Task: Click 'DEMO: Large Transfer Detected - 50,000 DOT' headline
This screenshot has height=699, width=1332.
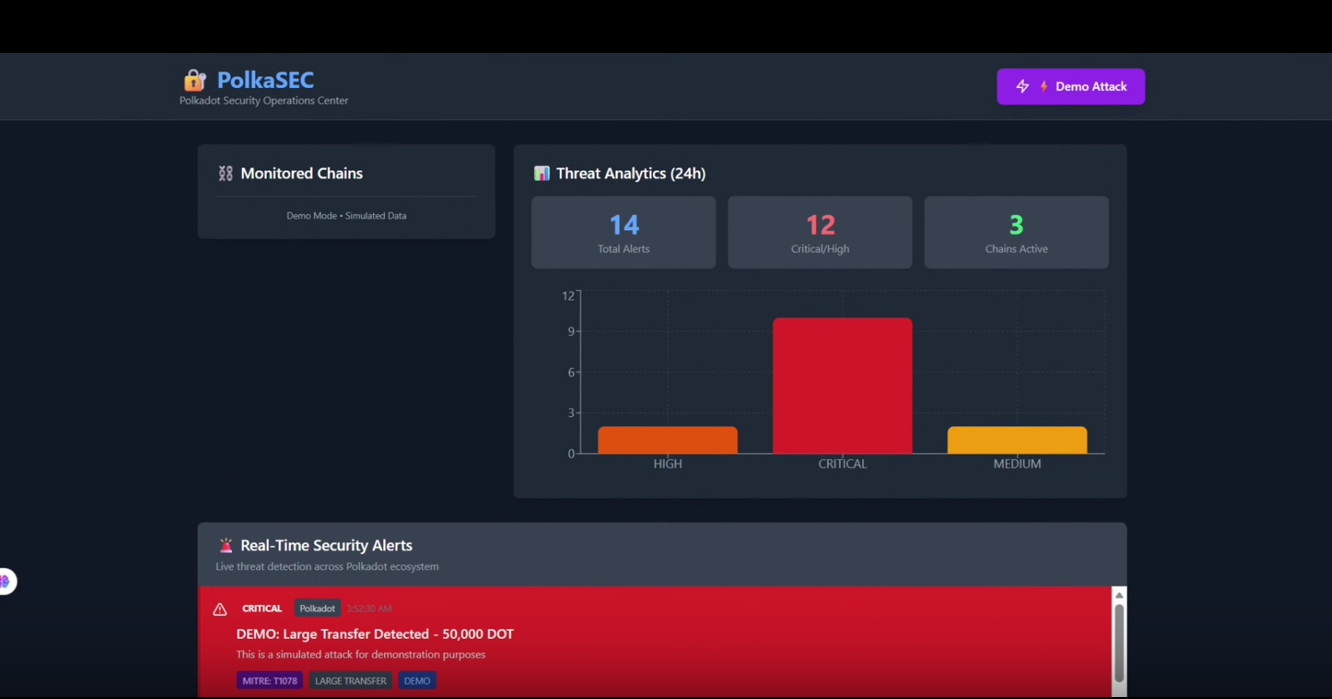Action: pos(375,634)
